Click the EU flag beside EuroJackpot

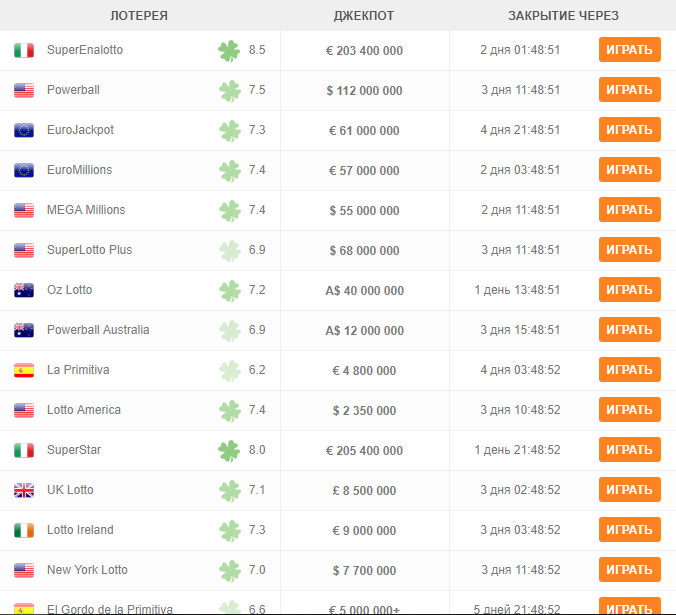coord(24,130)
